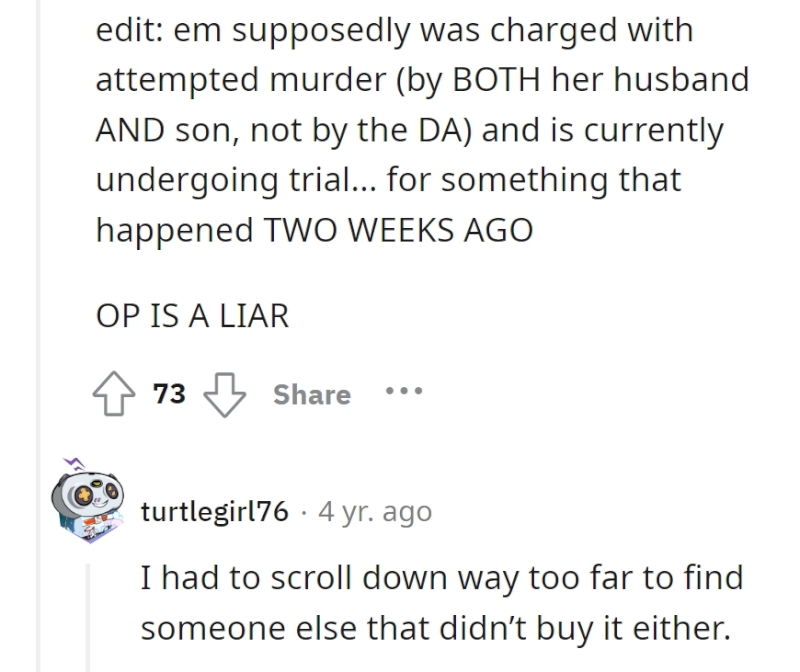Open the permalink from '4 yr. ago' timestamp

(375, 511)
